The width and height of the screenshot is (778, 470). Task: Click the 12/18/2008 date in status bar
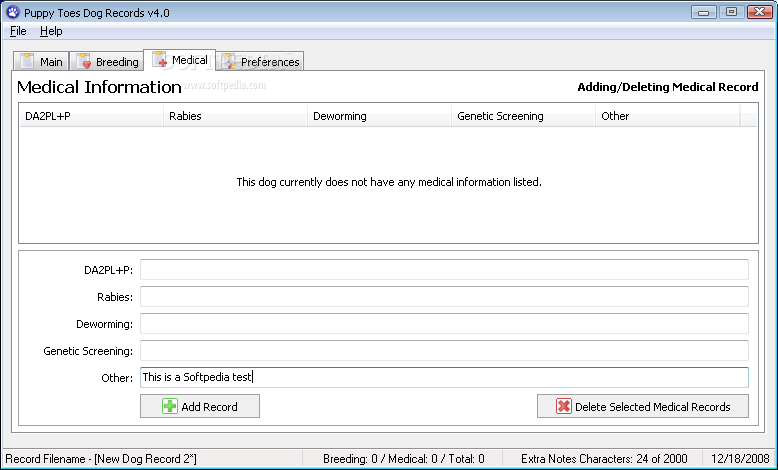[x=740, y=459]
